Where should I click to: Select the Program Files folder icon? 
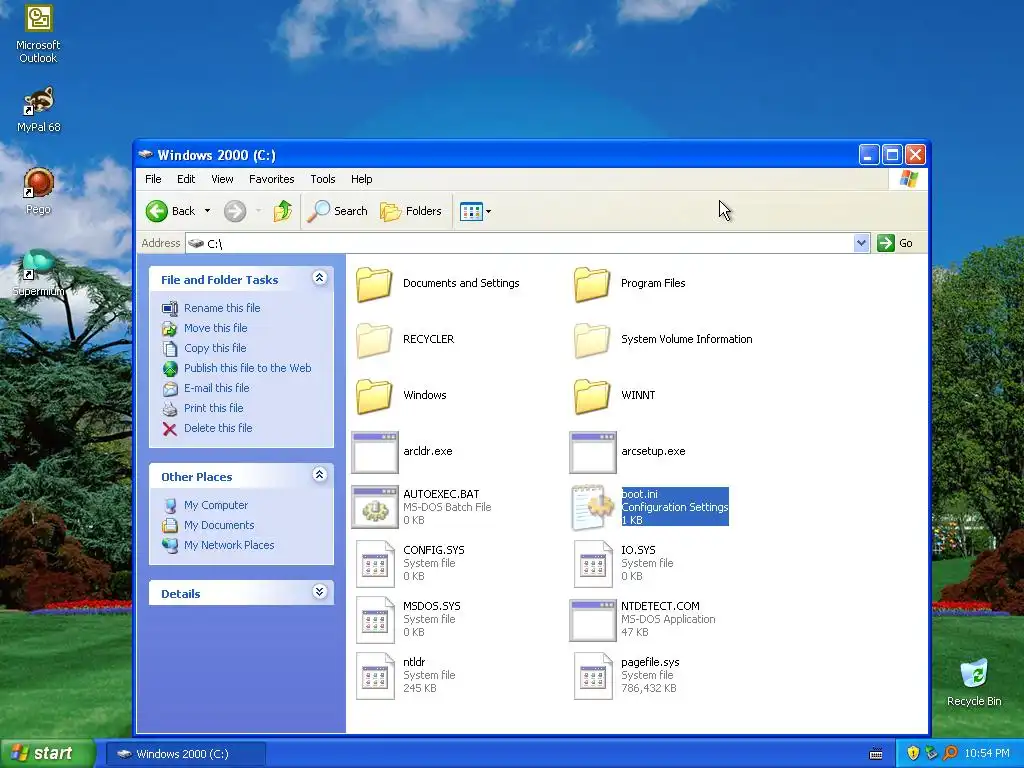click(x=592, y=283)
